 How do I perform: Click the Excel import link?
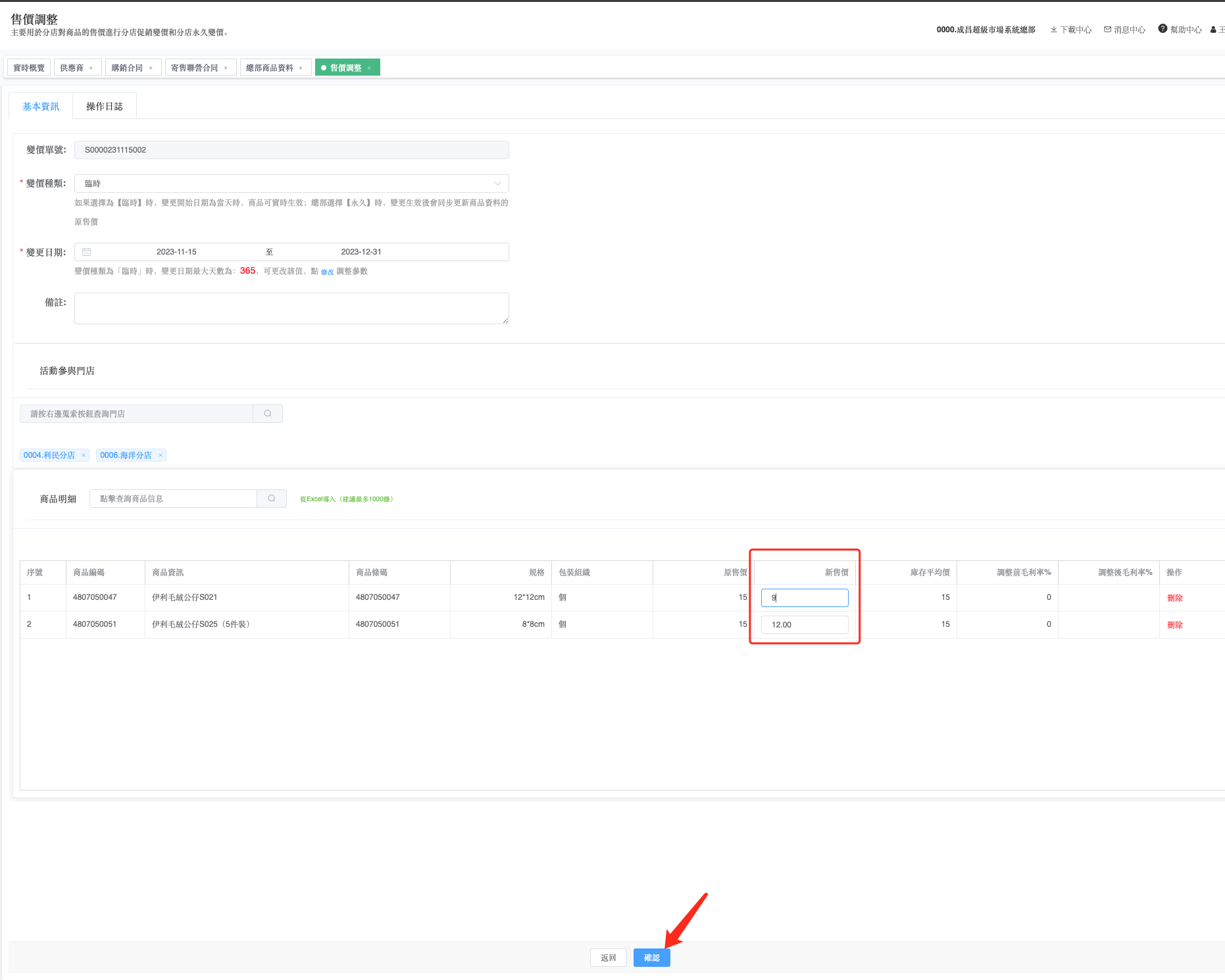[346, 499]
